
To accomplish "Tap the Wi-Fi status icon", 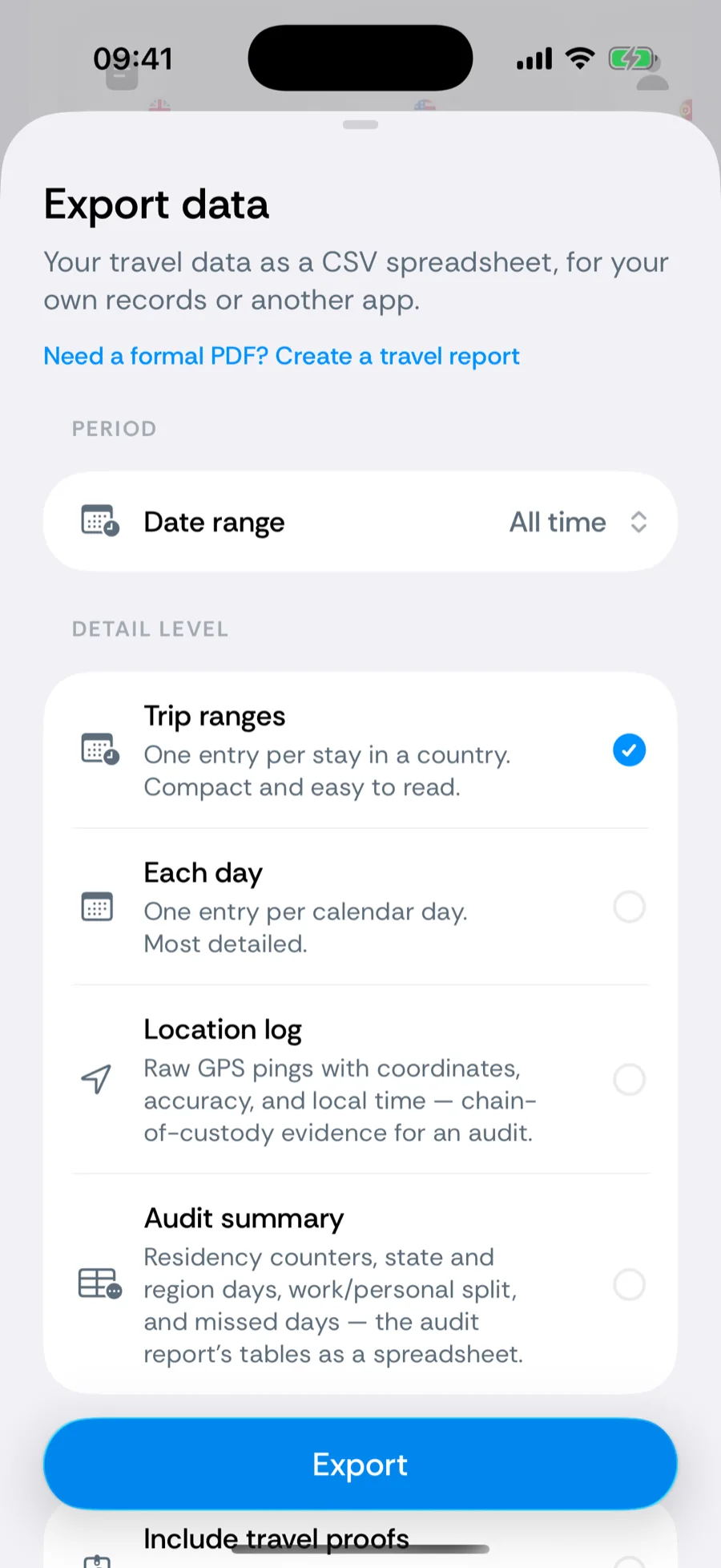I will (x=580, y=59).
